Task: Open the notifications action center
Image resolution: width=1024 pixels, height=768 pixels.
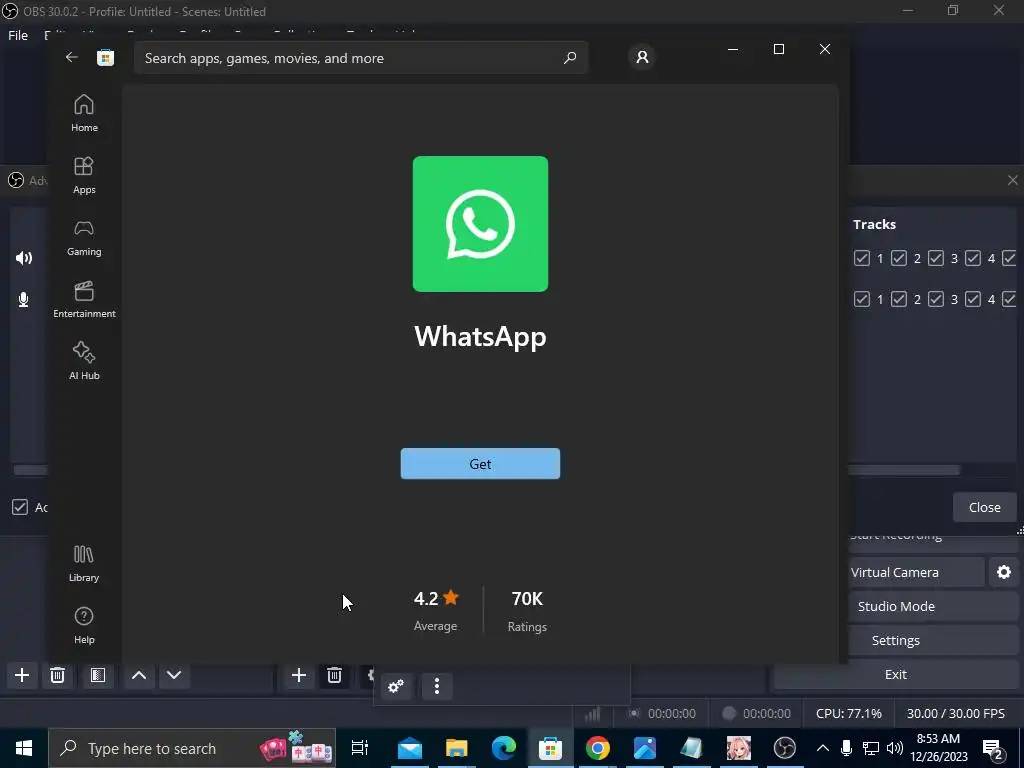Action: point(993,748)
